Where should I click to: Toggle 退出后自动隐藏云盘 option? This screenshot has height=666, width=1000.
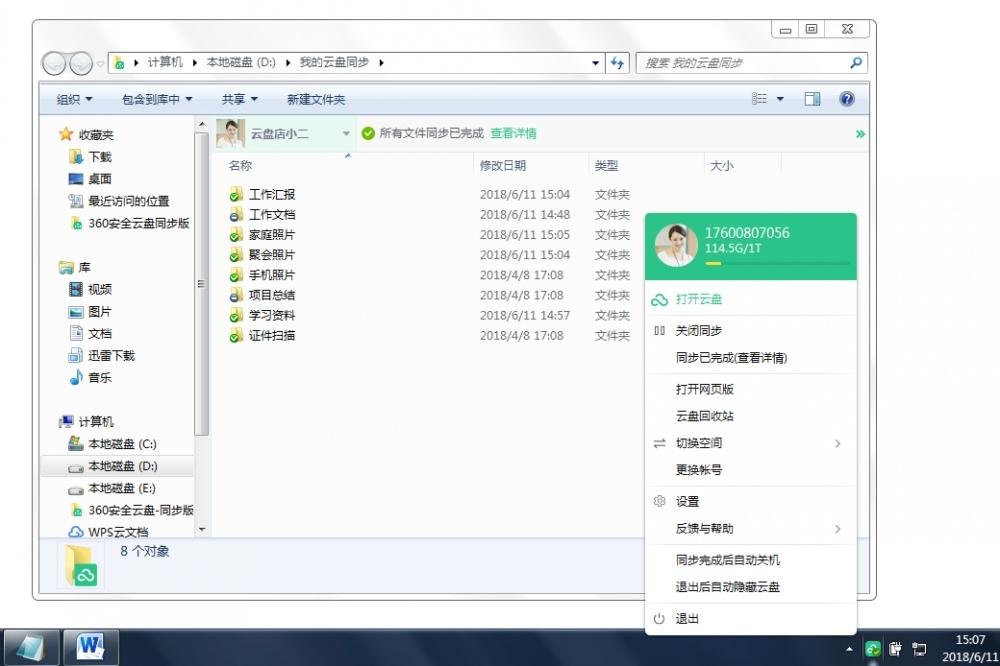coord(727,588)
